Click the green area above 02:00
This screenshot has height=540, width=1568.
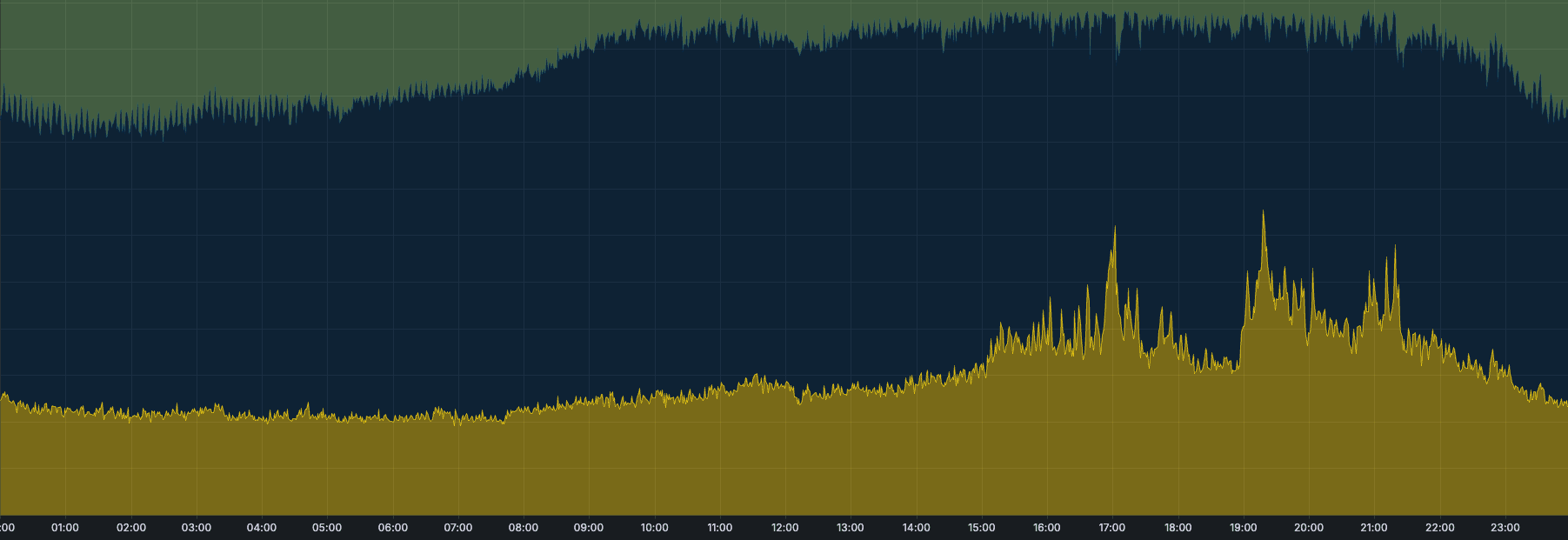pyautogui.click(x=131, y=52)
